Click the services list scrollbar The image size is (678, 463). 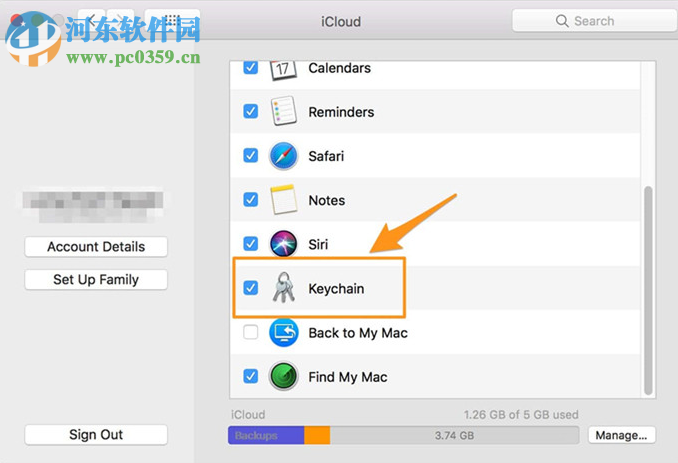648,291
